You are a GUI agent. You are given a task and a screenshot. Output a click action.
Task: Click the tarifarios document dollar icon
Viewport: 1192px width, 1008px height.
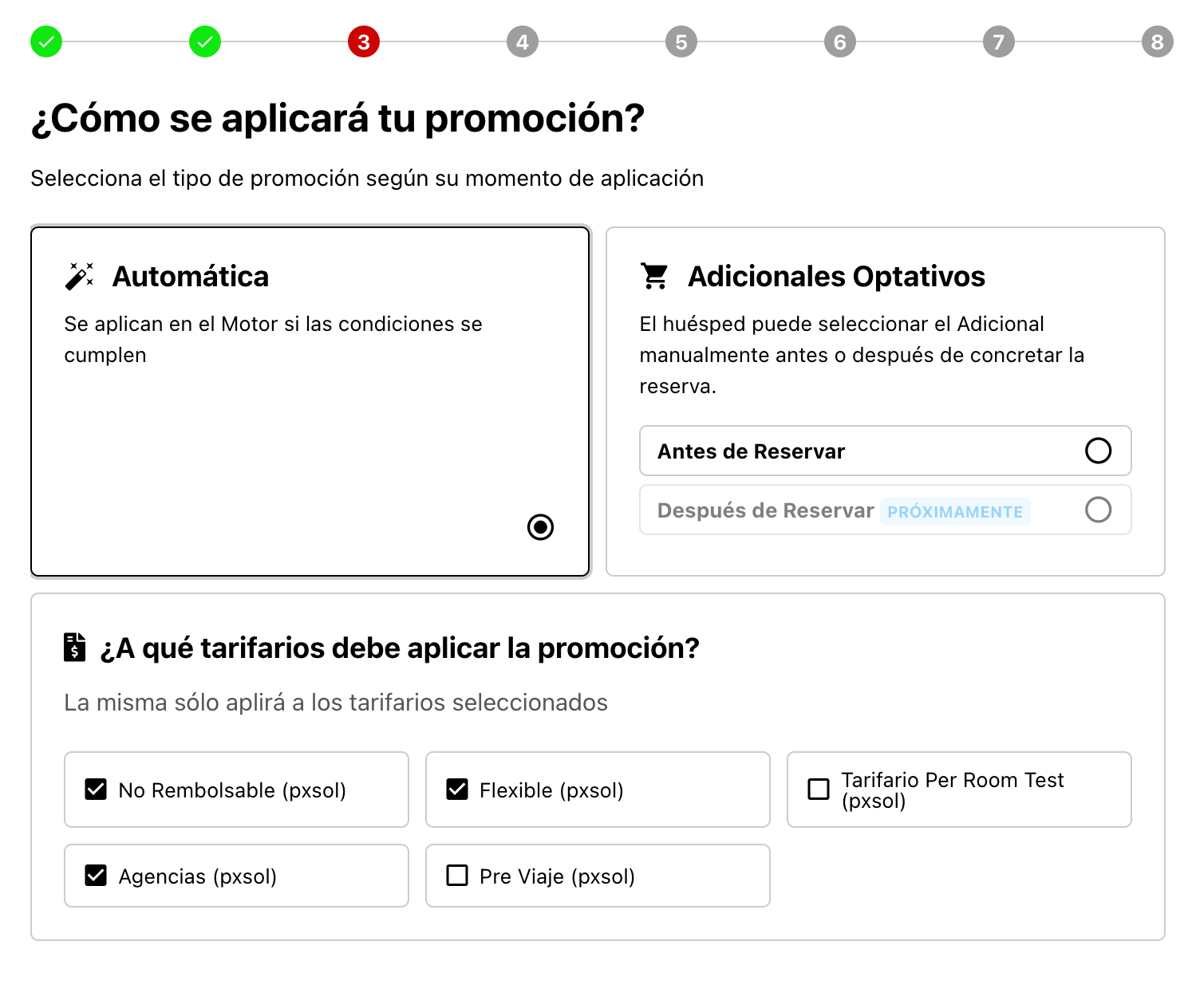coord(74,647)
